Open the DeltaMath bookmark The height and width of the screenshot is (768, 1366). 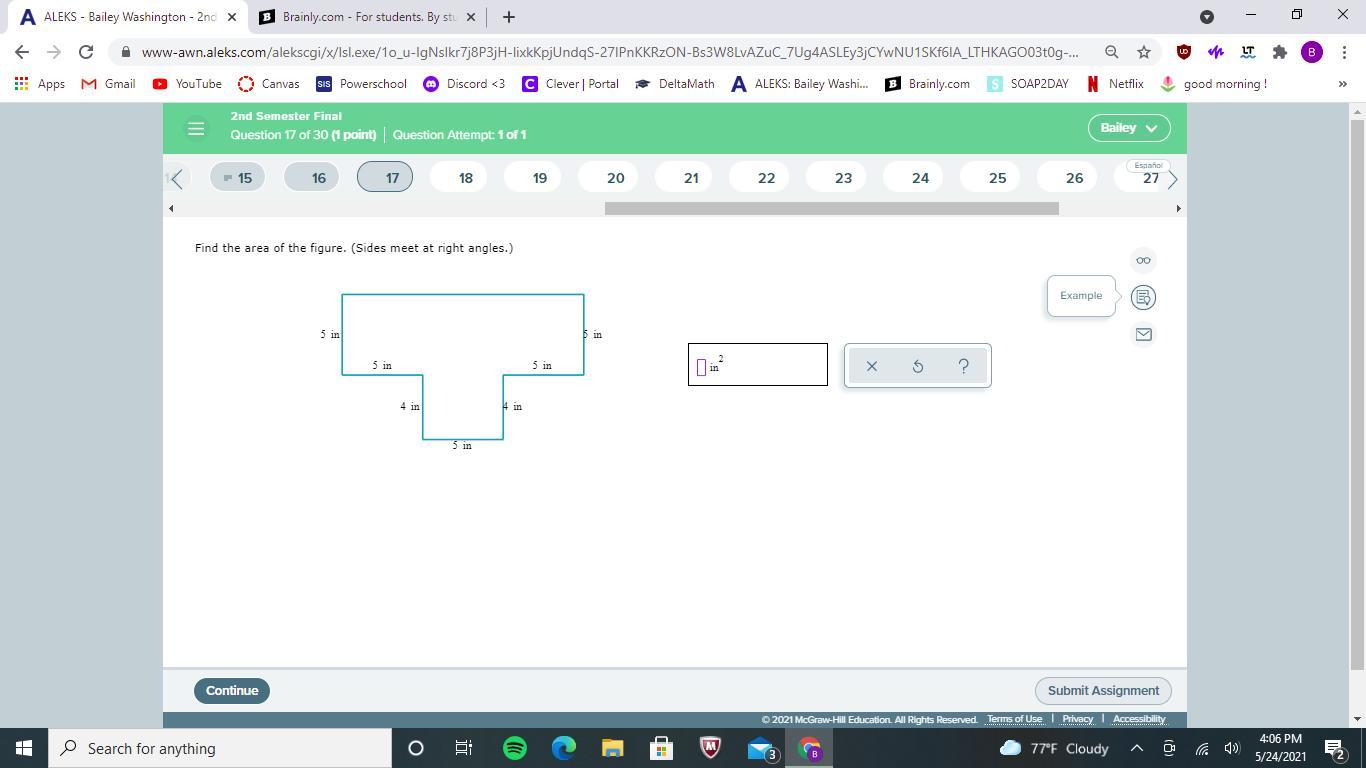(x=675, y=84)
